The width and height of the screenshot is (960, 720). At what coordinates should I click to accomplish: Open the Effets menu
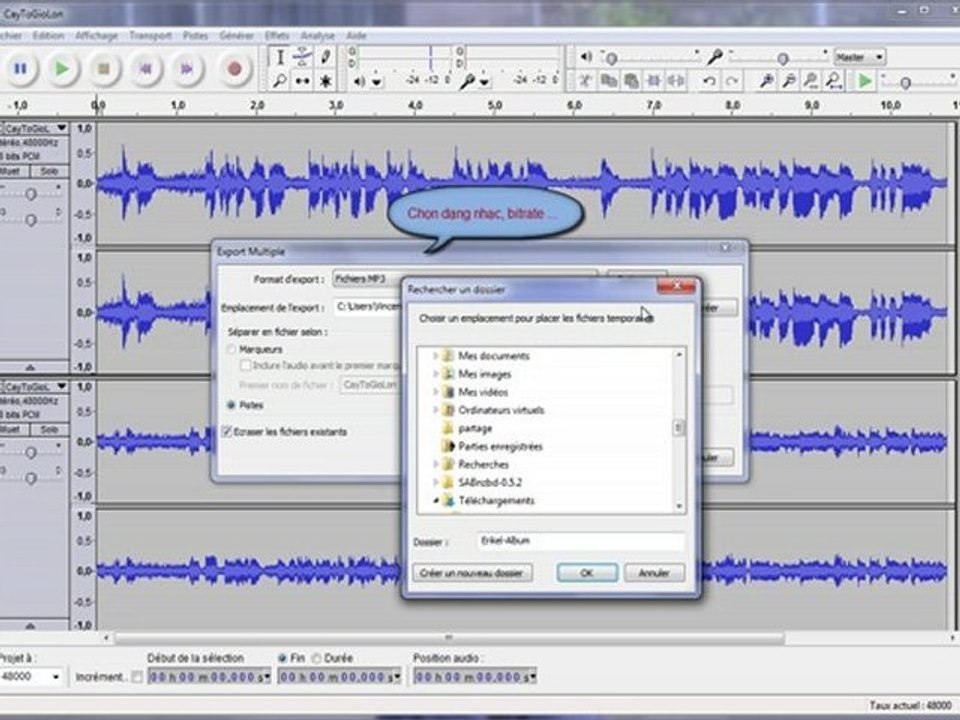coord(277,36)
